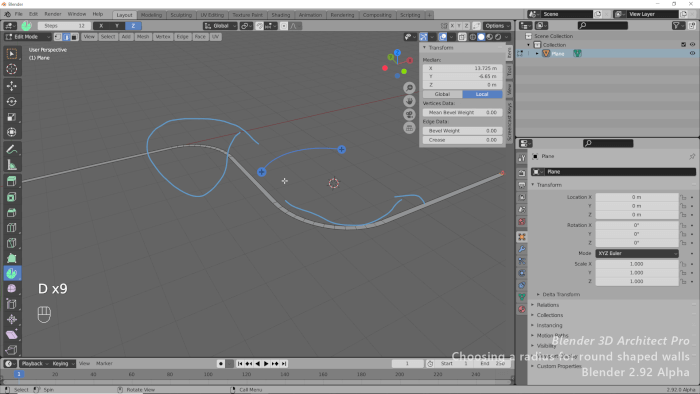Open the Mesh menu in viewport header
The image size is (700, 394).
143,37
